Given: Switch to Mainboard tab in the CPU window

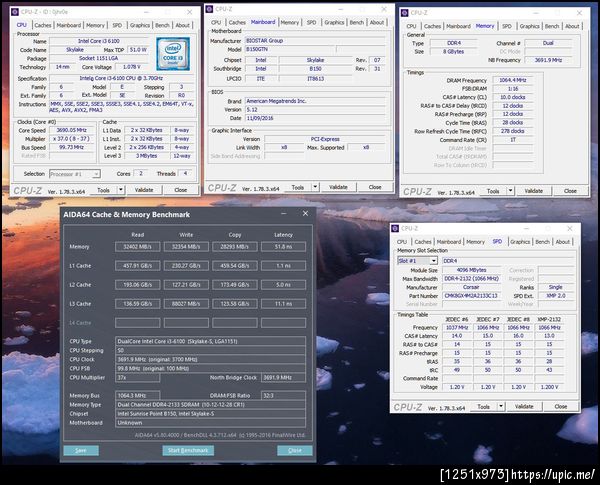Looking at the screenshot, I should tap(68, 25).
